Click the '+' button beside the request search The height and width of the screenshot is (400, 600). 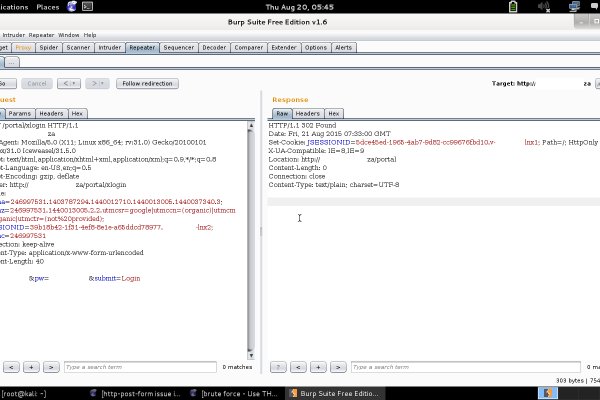click(x=32, y=367)
